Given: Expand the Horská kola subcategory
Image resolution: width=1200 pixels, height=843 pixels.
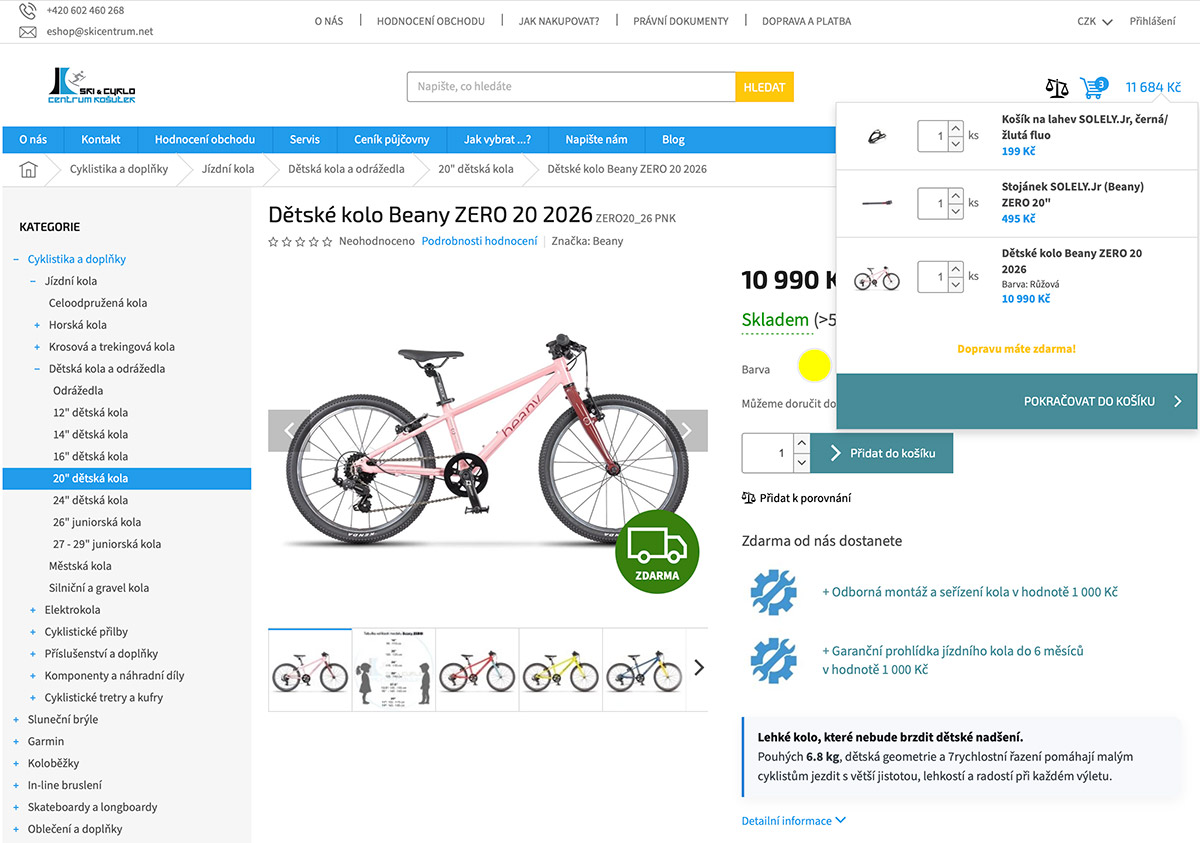Looking at the screenshot, I should [x=37, y=325].
